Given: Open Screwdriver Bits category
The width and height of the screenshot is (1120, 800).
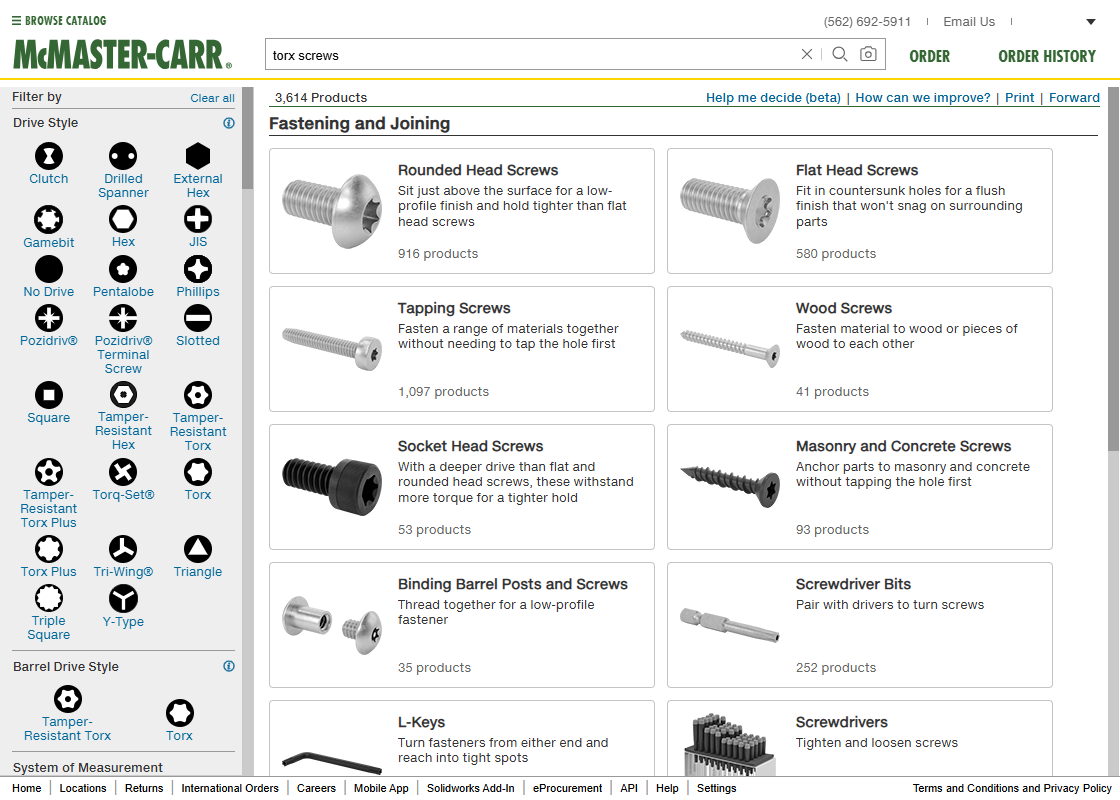Looking at the screenshot, I should click(x=859, y=624).
